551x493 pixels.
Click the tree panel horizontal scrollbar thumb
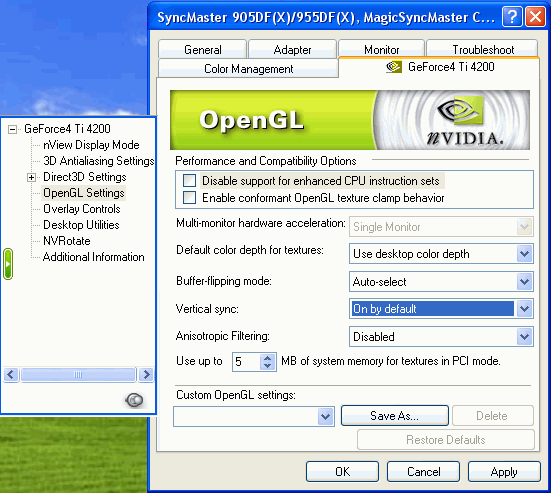[78, 375]
